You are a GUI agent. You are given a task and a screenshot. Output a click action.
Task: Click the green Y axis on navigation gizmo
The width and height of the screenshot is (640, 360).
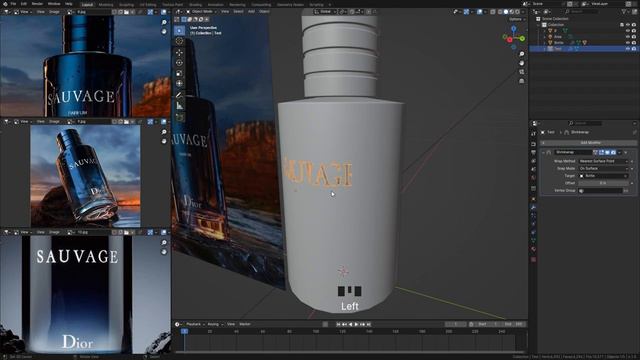pyautogui.click(x=522, y=38)
